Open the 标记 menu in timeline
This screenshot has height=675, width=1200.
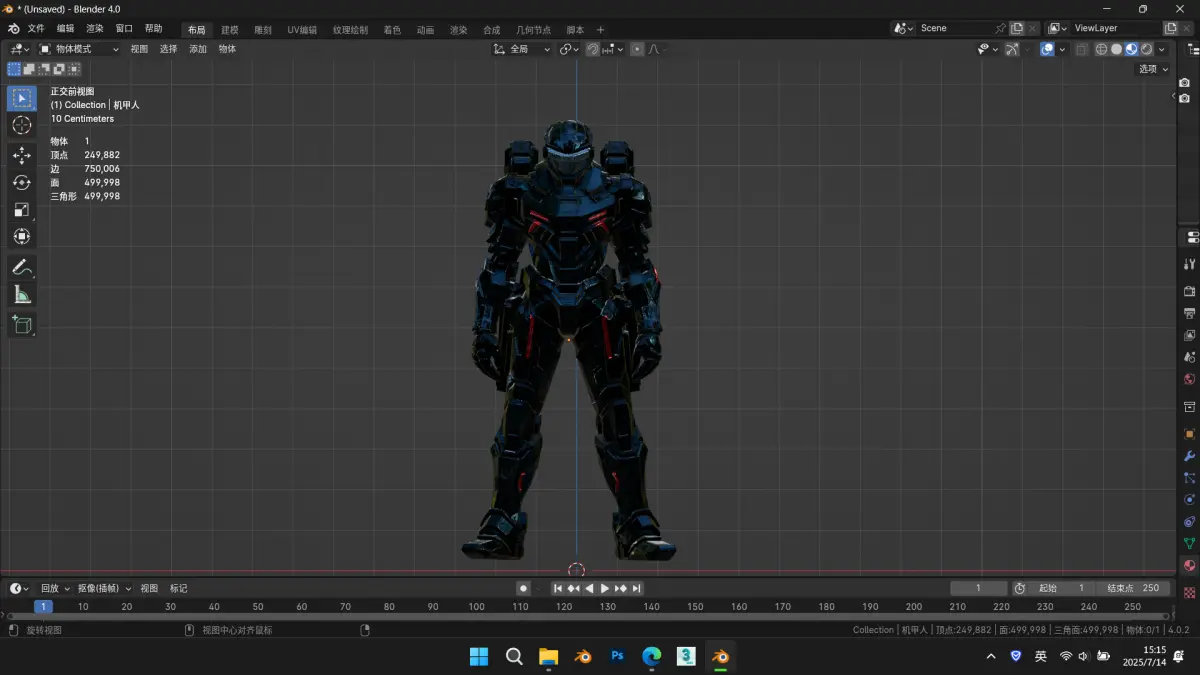coord(178,589)
